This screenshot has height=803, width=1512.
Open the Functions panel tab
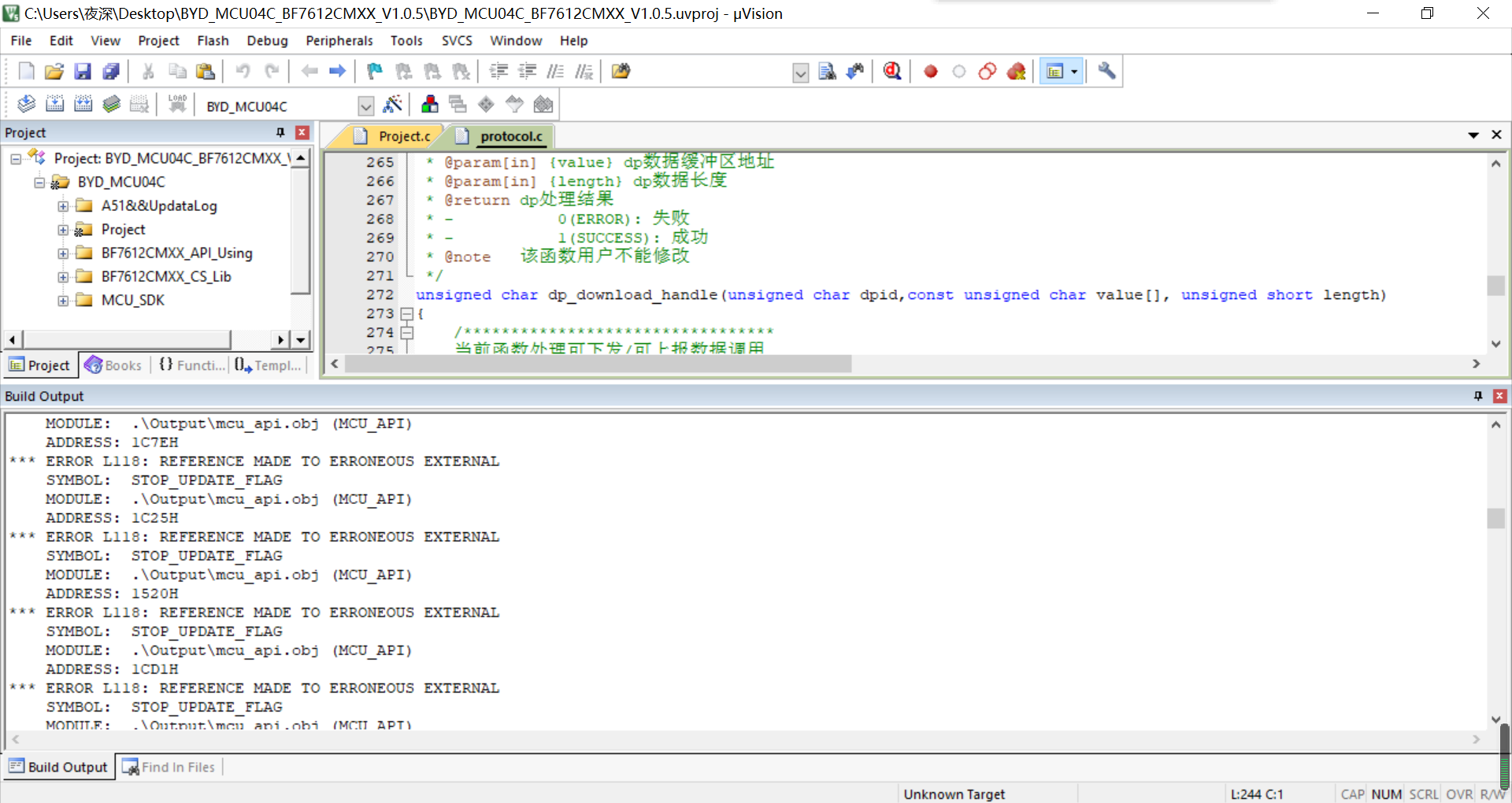191,365
